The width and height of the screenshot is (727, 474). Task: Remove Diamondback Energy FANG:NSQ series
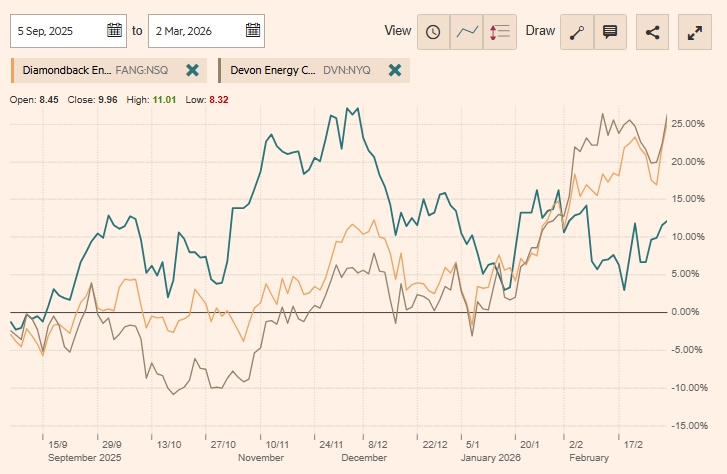(x=192, y=71)
